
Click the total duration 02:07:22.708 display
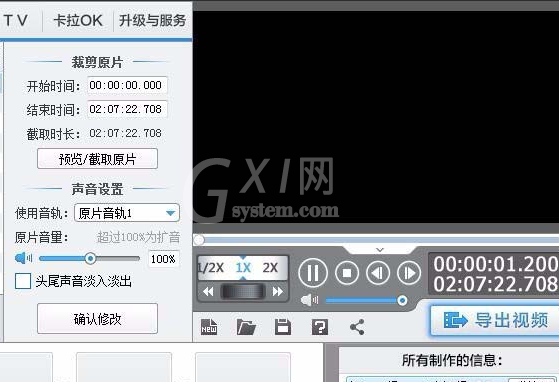point(496,284)
